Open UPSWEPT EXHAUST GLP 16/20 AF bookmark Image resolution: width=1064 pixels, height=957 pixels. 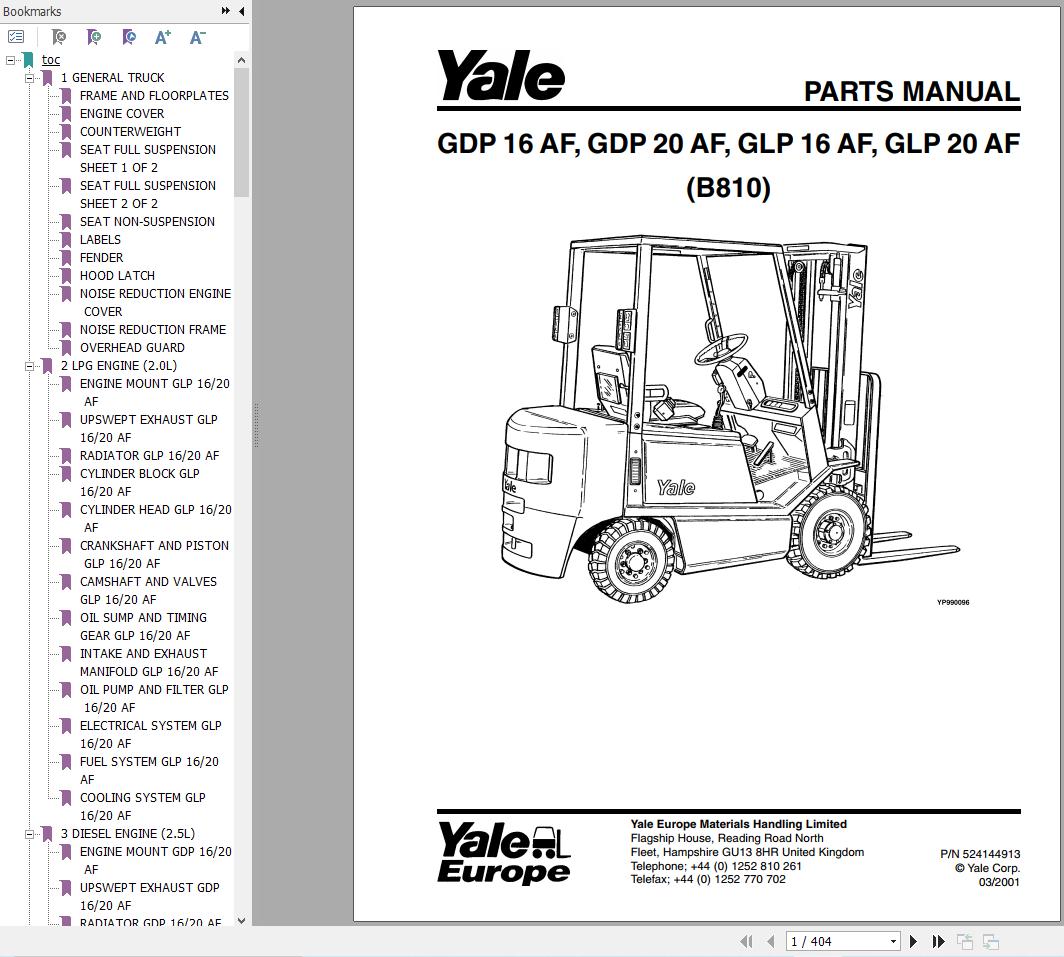(149, 428)
